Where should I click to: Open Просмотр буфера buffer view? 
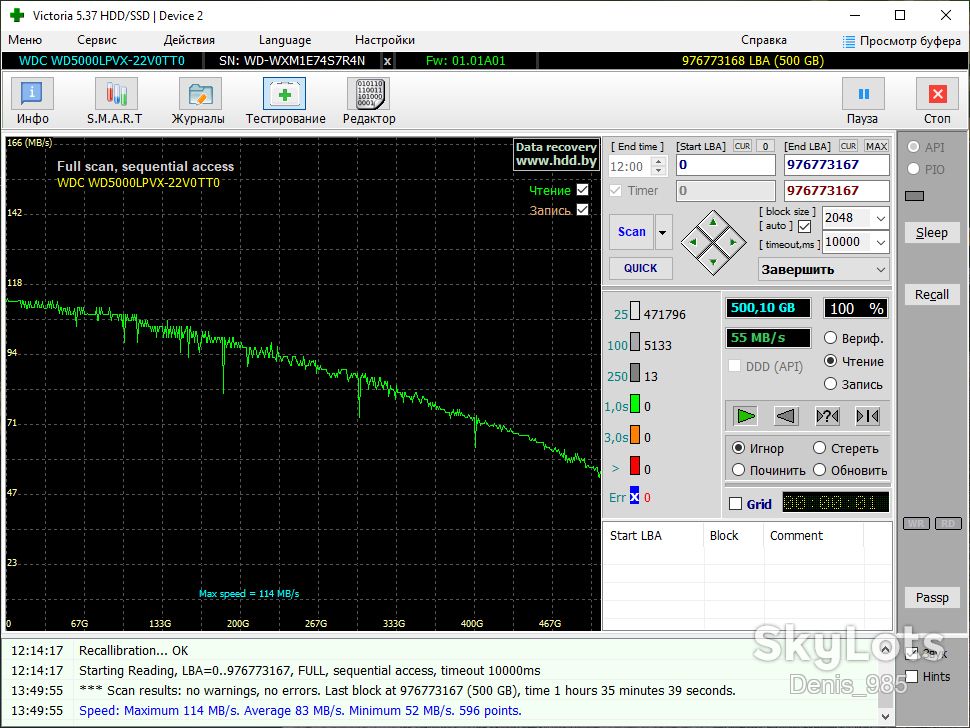[902, 41]
